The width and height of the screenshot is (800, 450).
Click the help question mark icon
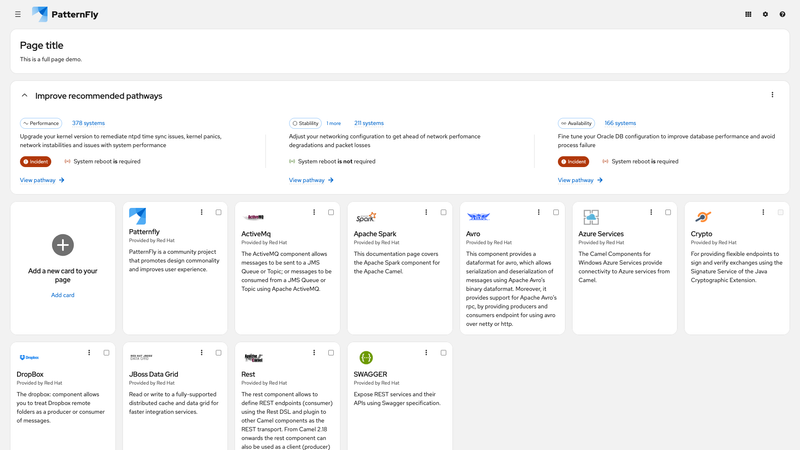(782, 14)
